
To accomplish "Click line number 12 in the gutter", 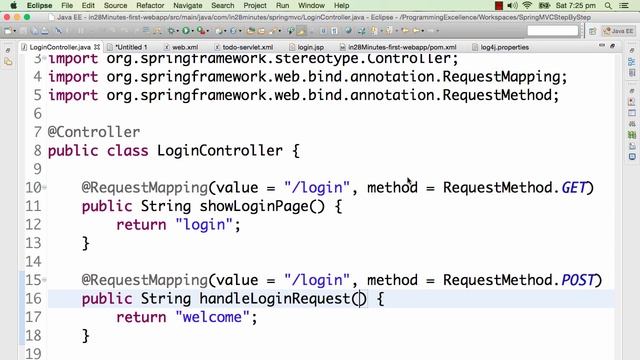I will [33, 225].
